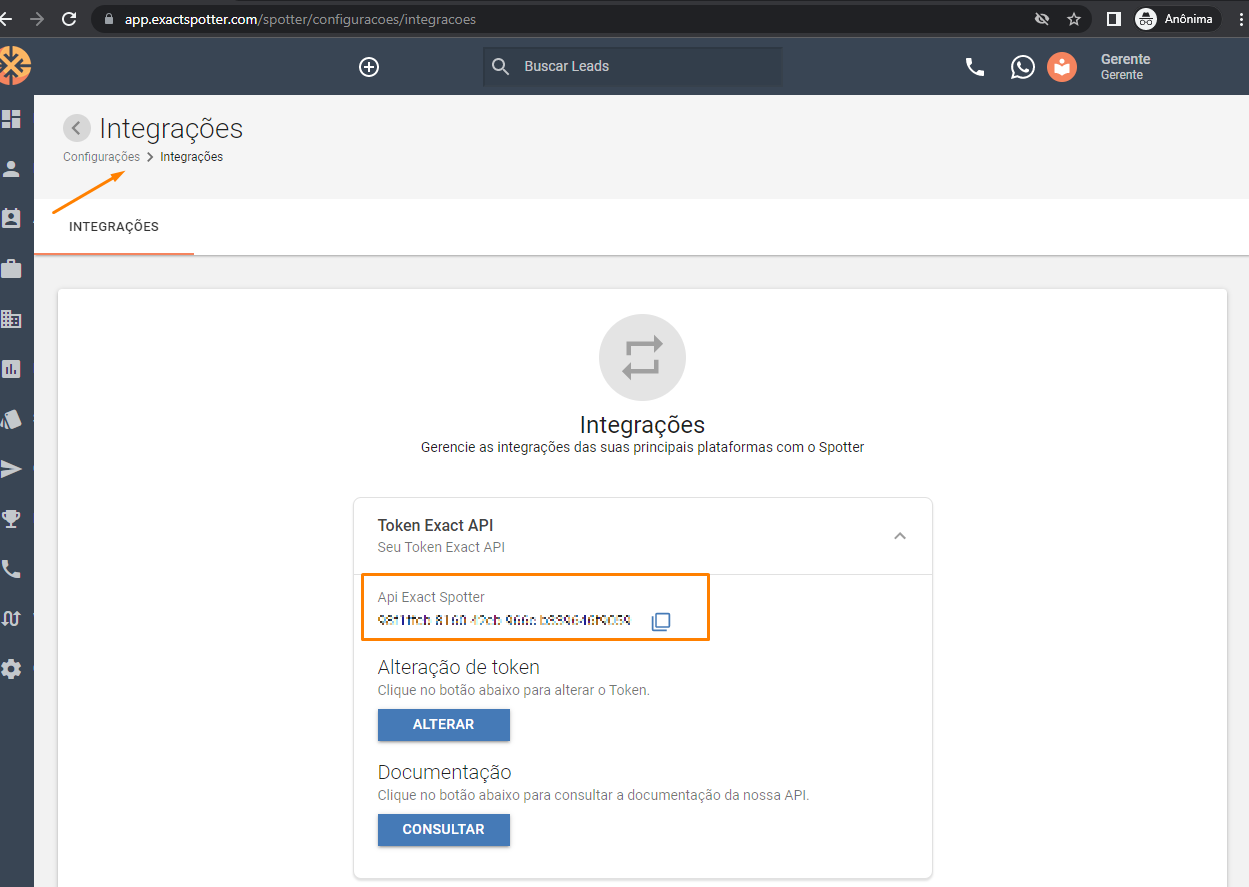Click the crossed-eye tracking icon in address bar
Screen dimensions: 1249x887
coord(1041,19)
